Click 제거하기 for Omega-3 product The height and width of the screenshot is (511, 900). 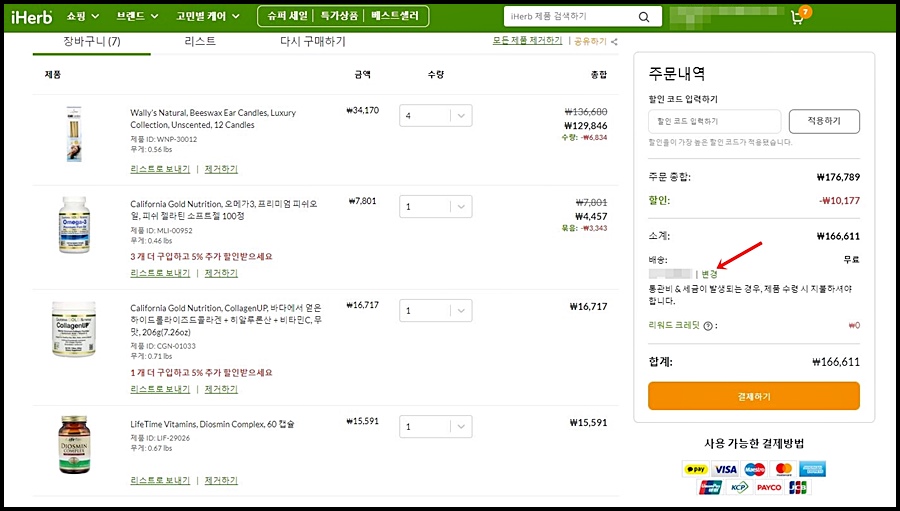[221, 273]
